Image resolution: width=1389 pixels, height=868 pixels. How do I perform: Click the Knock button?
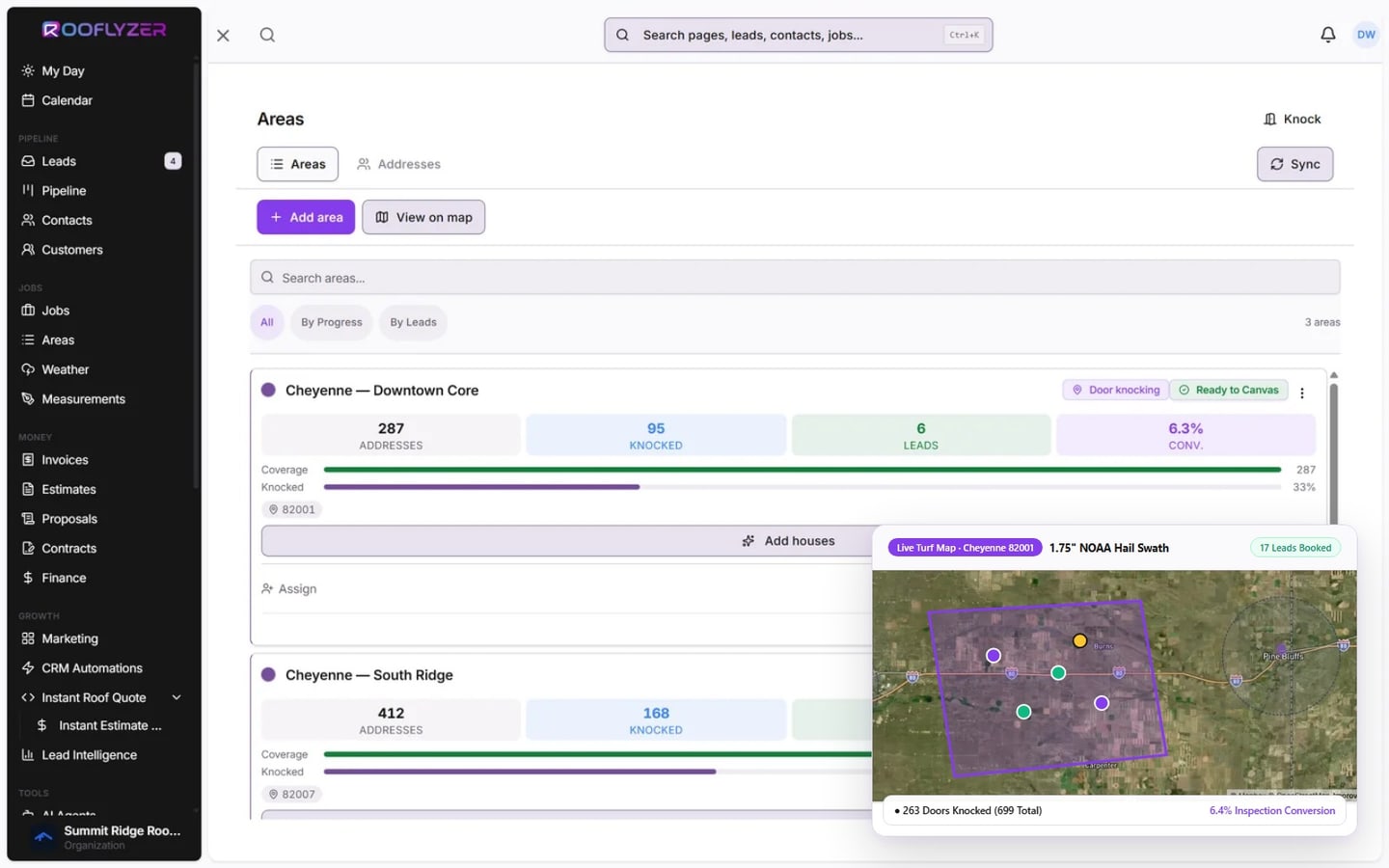coord(1293,119)
